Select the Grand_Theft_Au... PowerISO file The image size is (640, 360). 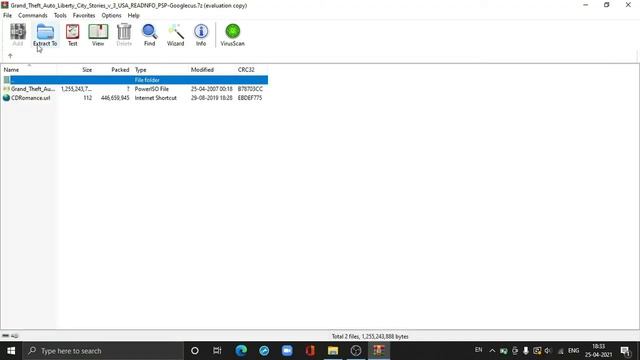(135, 89)
